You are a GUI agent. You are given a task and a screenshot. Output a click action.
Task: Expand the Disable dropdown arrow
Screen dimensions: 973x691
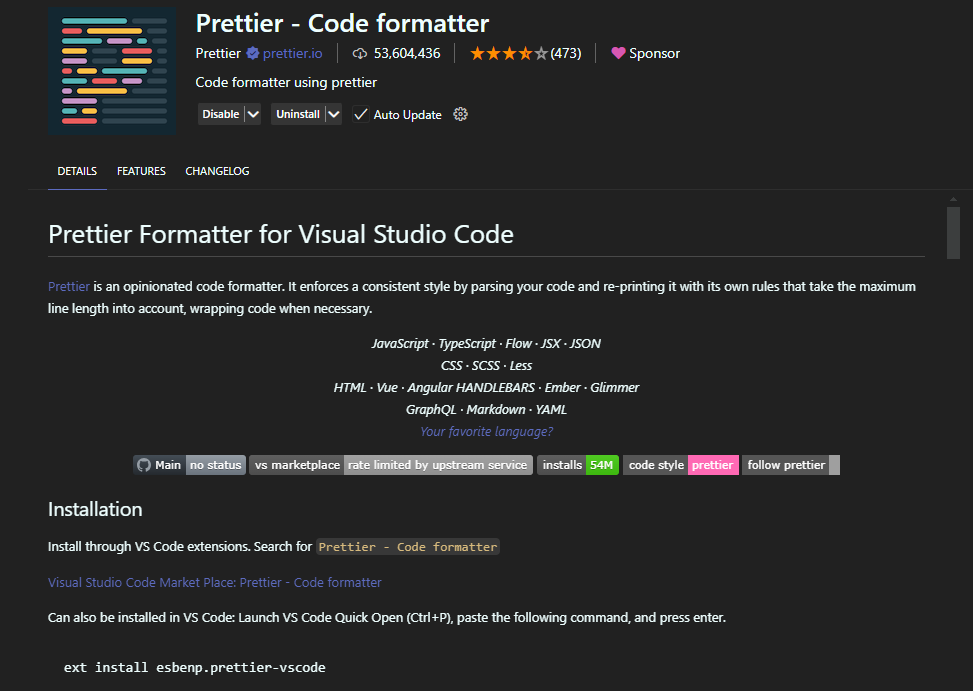point(253,114)
